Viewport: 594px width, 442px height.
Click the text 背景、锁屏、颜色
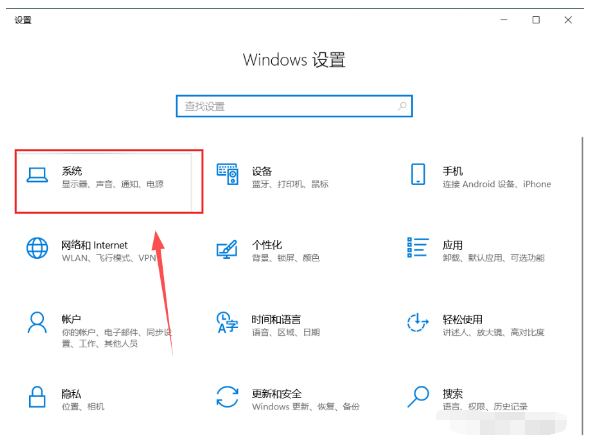(x=286, y=258)
